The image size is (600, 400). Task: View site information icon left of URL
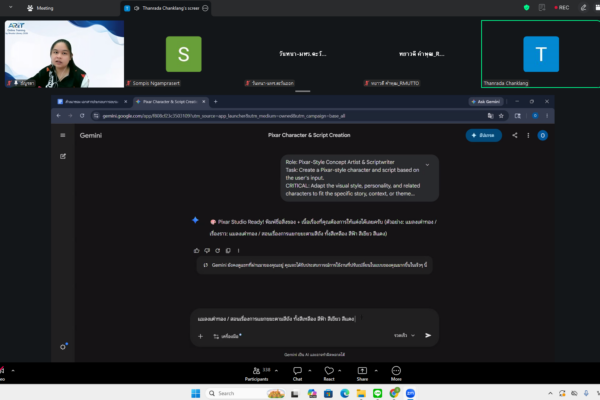click(96, 116)
